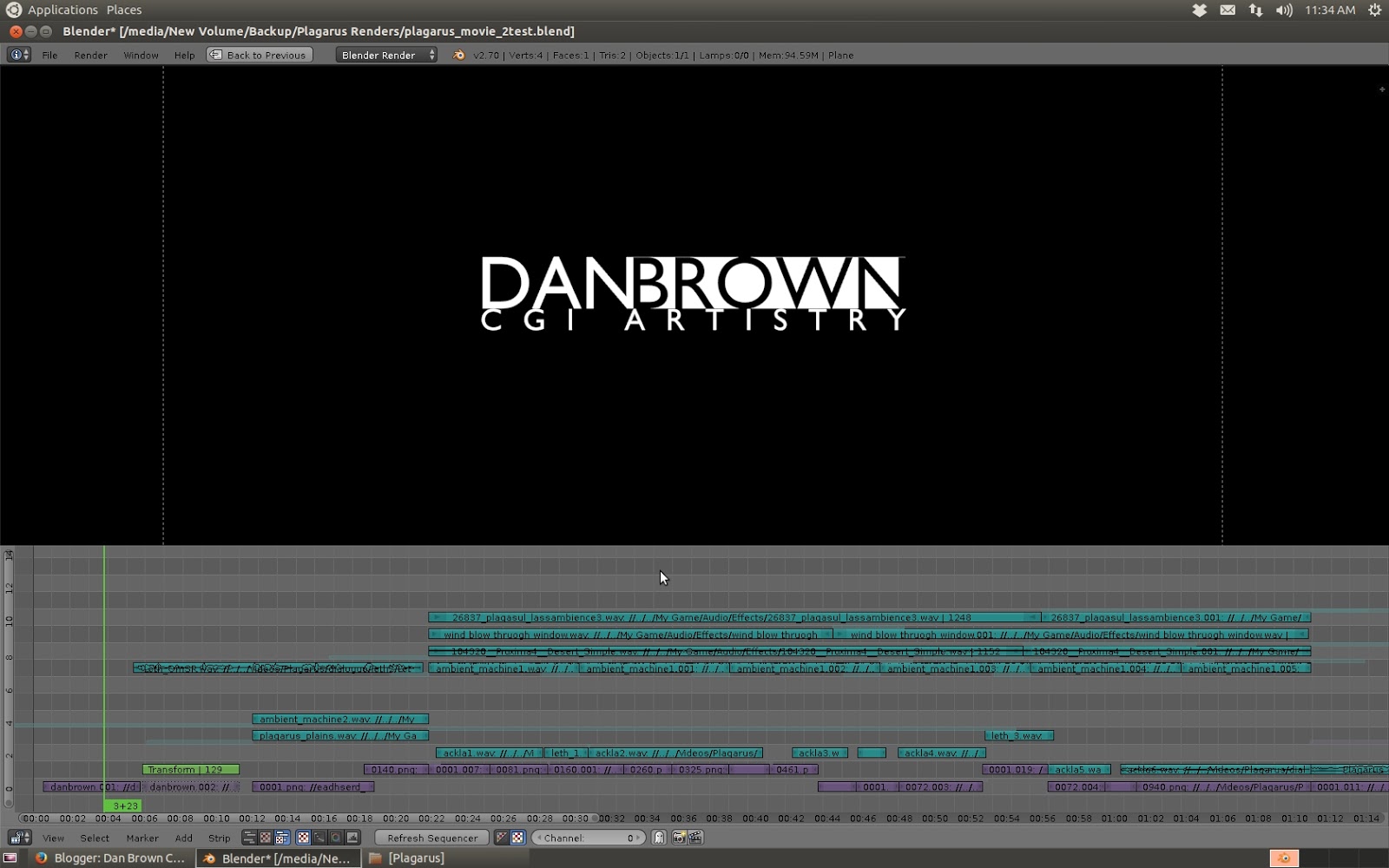Switch to Blogger: Dan Brown Firefox window

pos(110,858)
